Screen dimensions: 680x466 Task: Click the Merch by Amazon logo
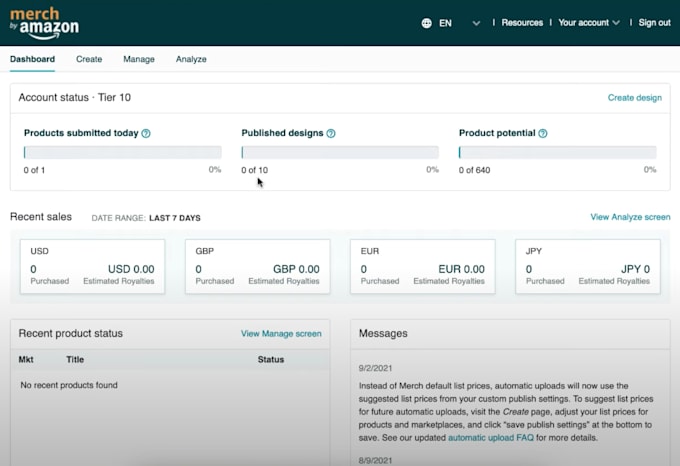tap(44, 23)
